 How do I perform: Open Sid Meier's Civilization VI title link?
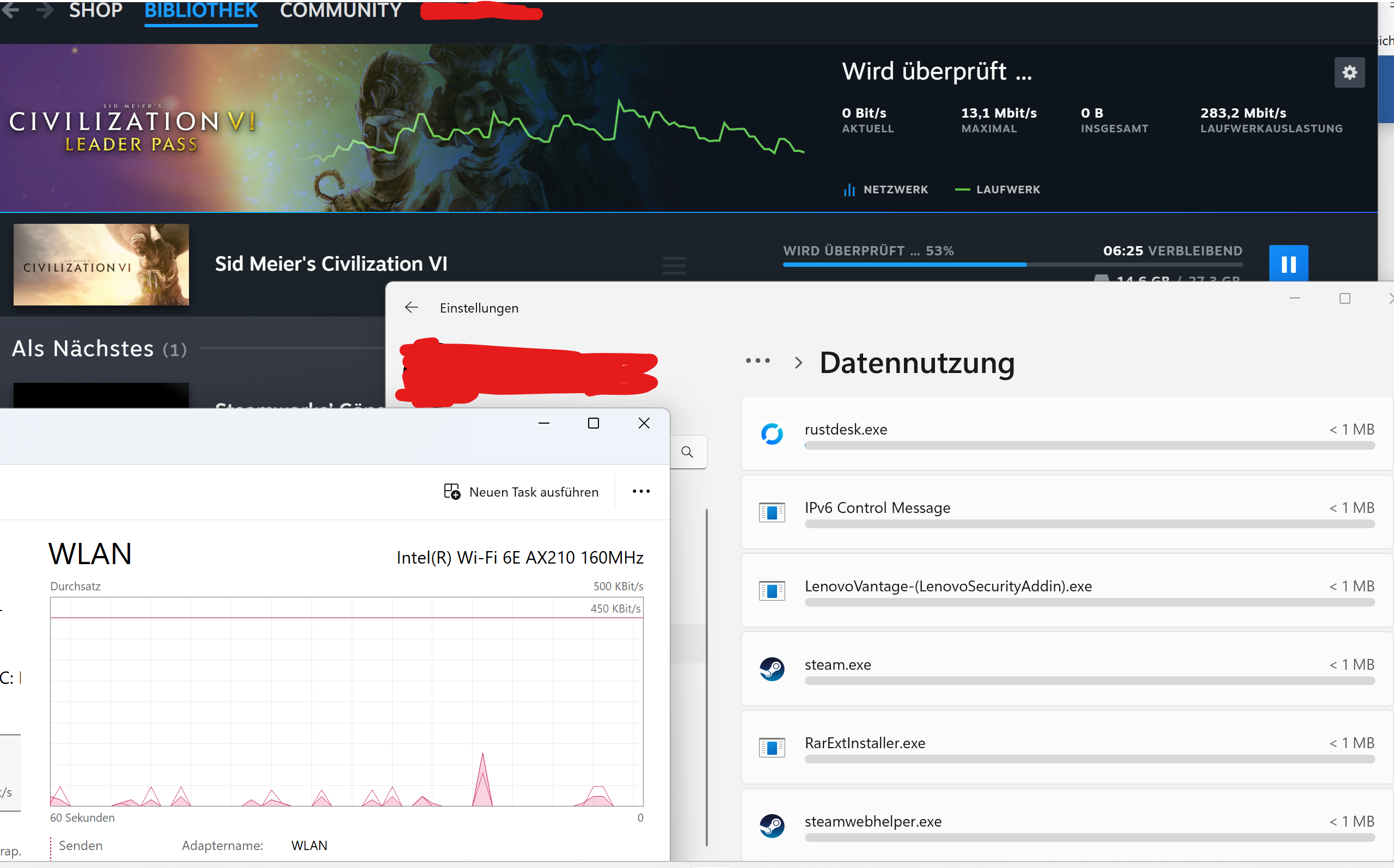pyautogui.click(x=331, y=264)
